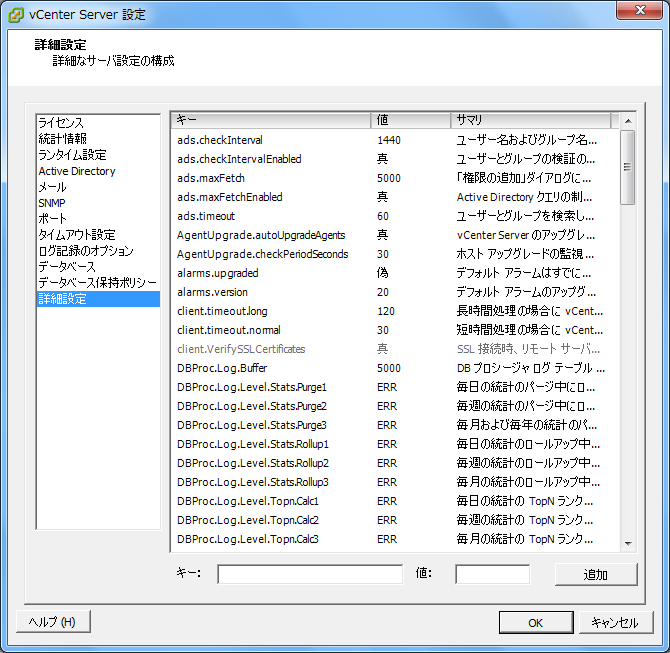Click the 値 input field
Screen dimensions: 670x653
tap(492, 574)
